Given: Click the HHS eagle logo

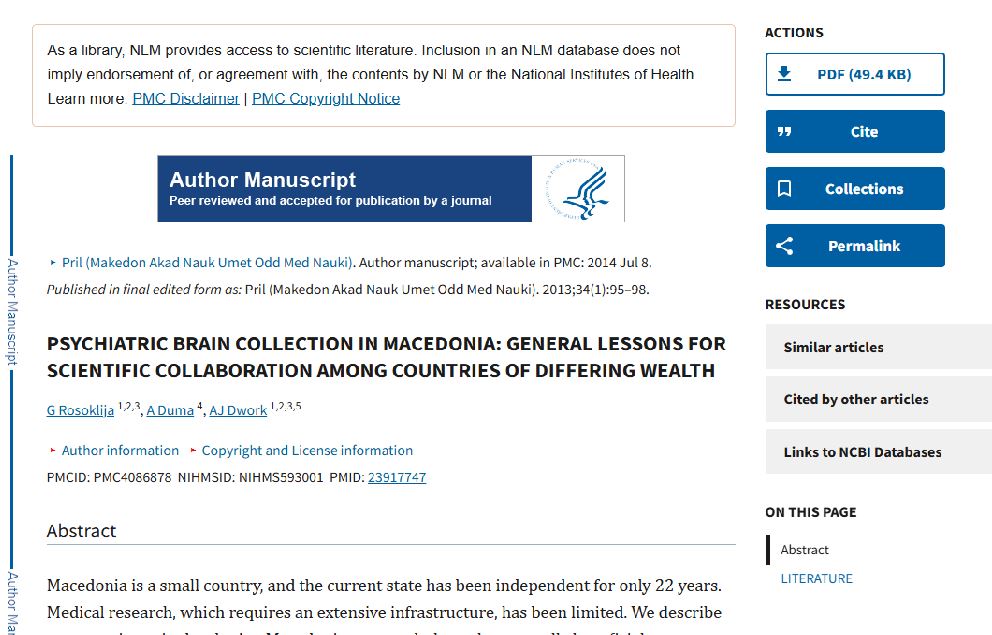Looking at the screenshot, I should pyautogui.click(x=585, y=189).
